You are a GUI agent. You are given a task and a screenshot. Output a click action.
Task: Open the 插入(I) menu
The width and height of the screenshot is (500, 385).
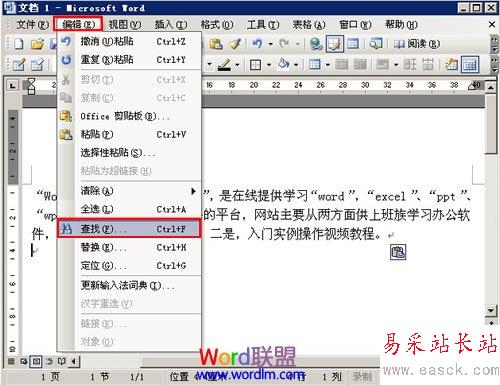coord(171,24)
